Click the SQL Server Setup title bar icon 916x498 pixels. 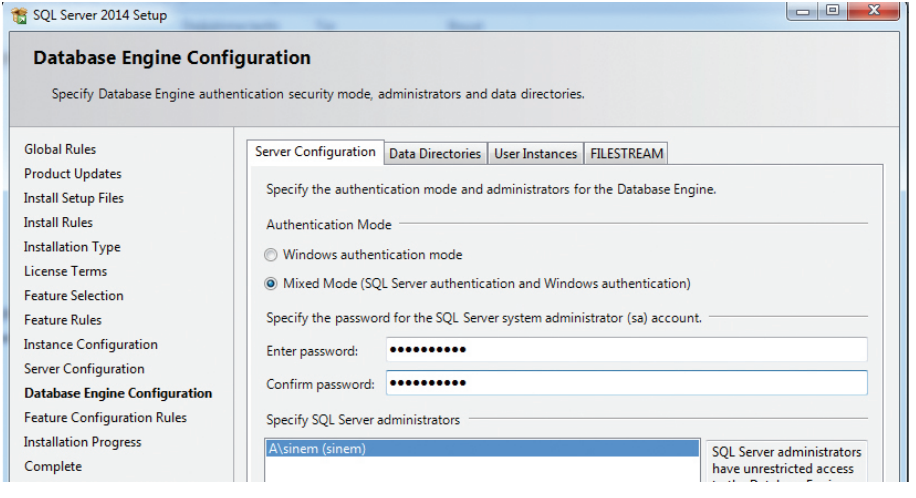[x=18, y=16]
